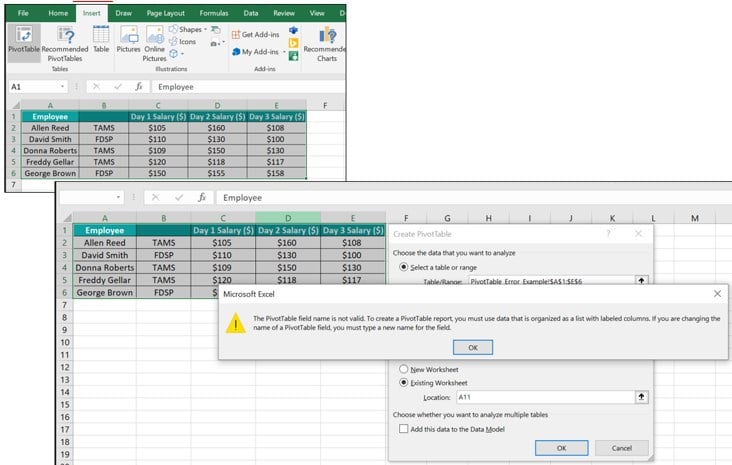The width and height of the screenshot is (732, 465).
Task: Click the help question mark in Create PivotTable
Action: (x=608, y=233)
